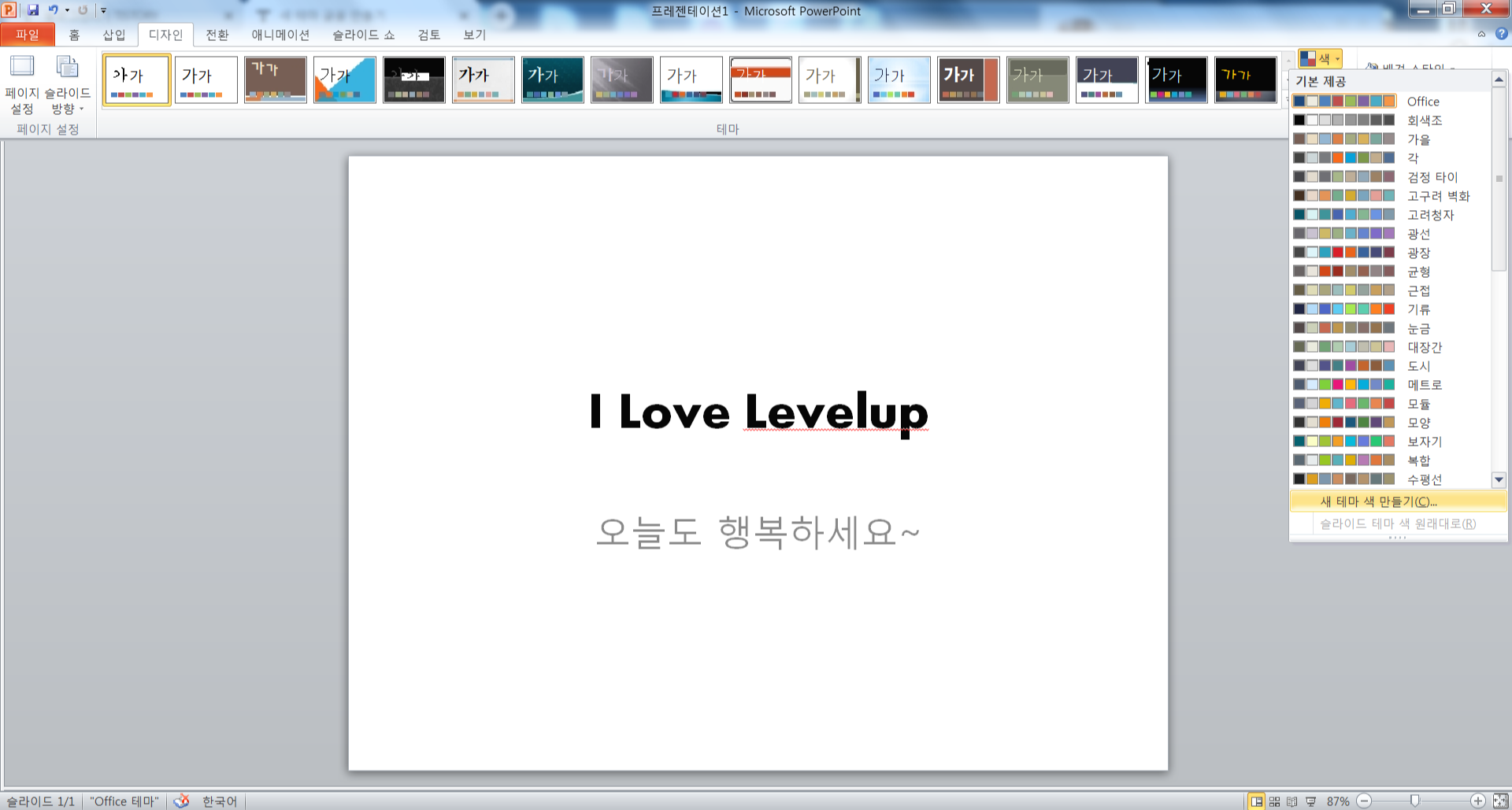
Task: Select the 메트로 color scheme
Action: coord(1390,385)
